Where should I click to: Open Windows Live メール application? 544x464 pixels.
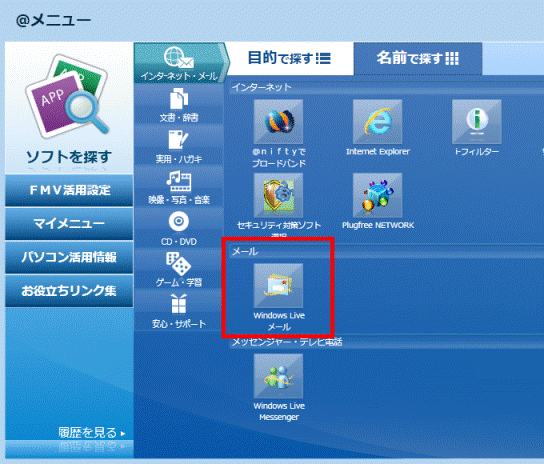(278, 286)
